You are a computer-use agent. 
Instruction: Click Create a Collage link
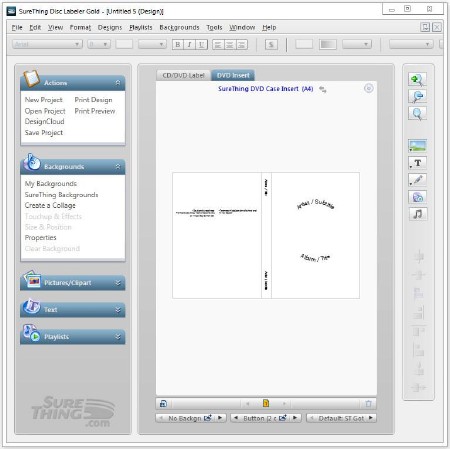pyautogui.click(x=50, y=205)
